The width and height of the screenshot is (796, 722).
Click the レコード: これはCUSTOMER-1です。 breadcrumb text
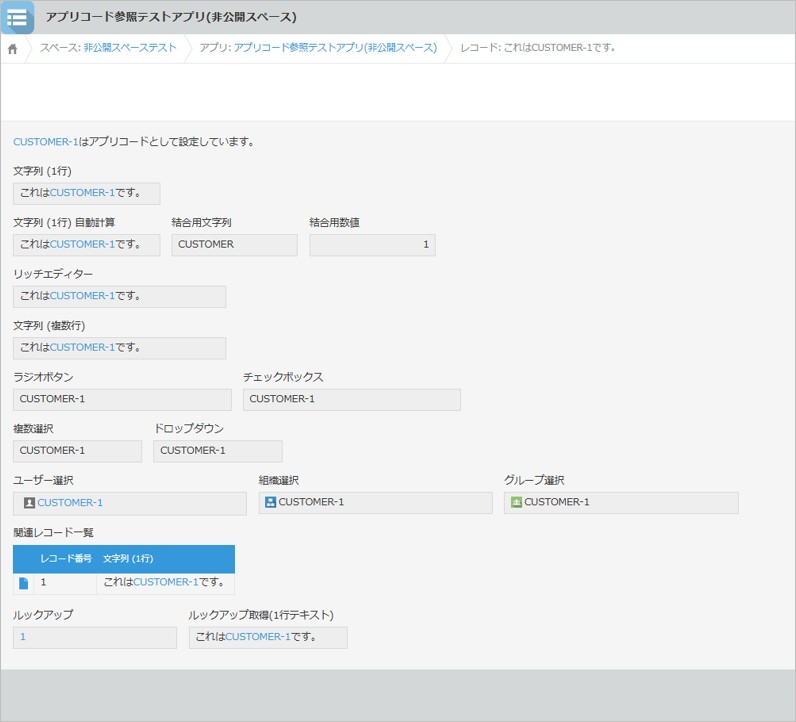point(538,48)
